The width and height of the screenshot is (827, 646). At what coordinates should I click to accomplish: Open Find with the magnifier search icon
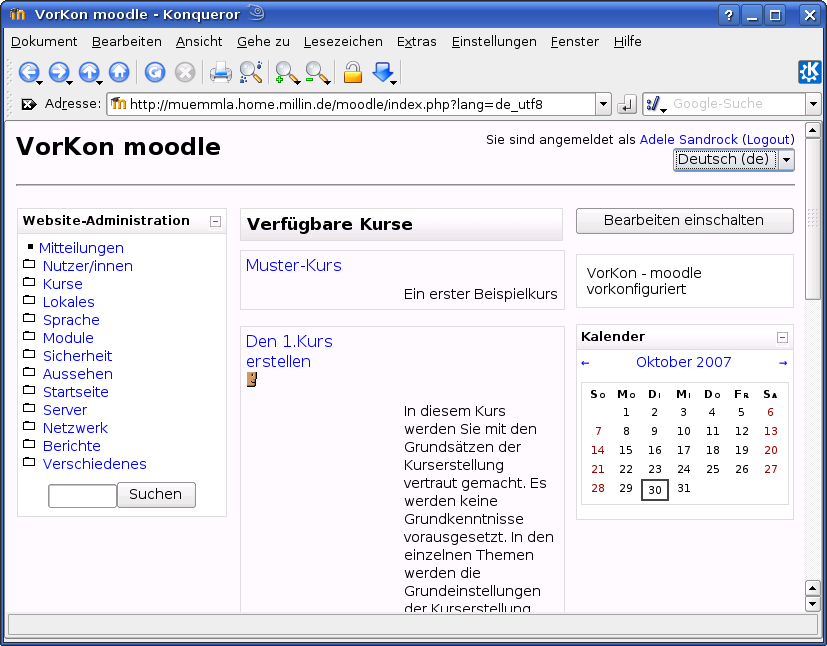[x=251, y=72]
